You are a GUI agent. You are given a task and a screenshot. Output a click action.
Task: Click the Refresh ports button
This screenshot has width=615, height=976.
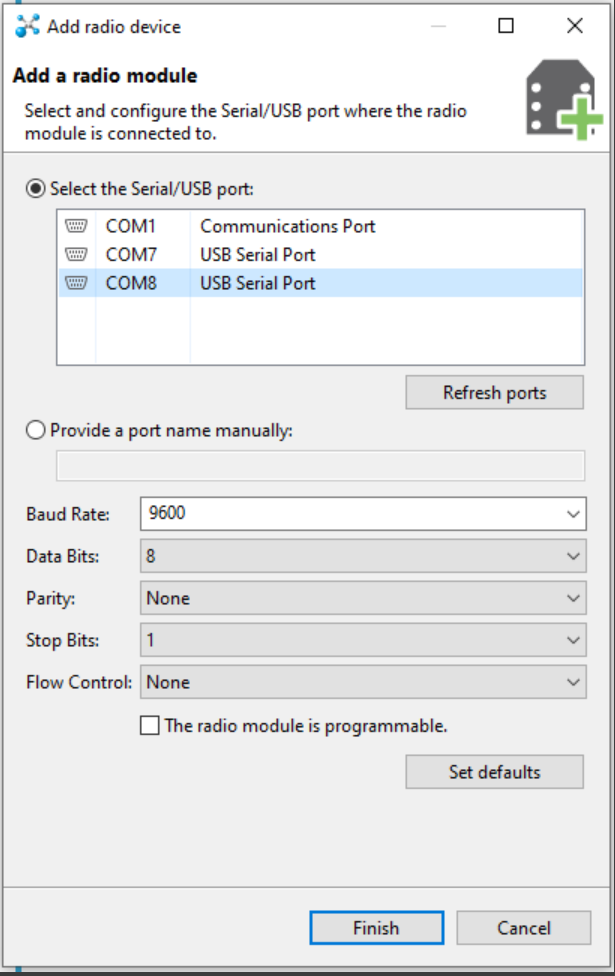pyautogui.click(x=494, y=392)
